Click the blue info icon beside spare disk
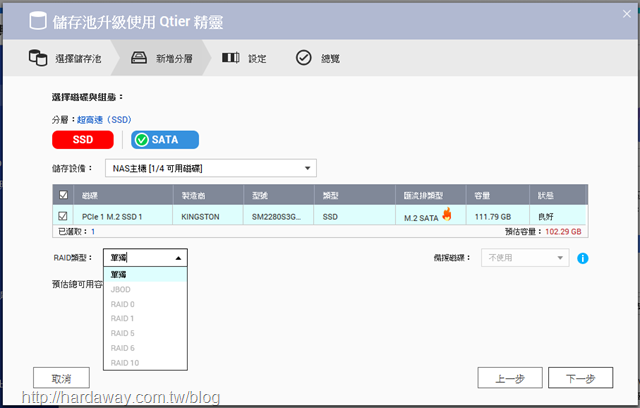 tap(582, 258)
